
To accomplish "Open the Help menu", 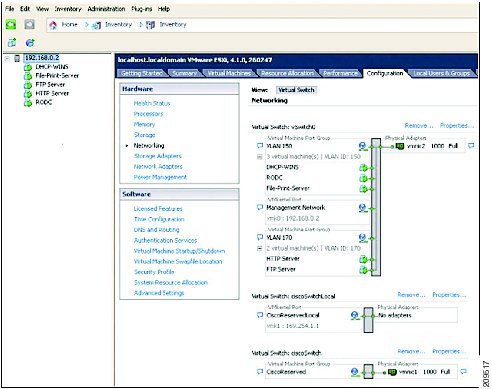I will [164, 9].
